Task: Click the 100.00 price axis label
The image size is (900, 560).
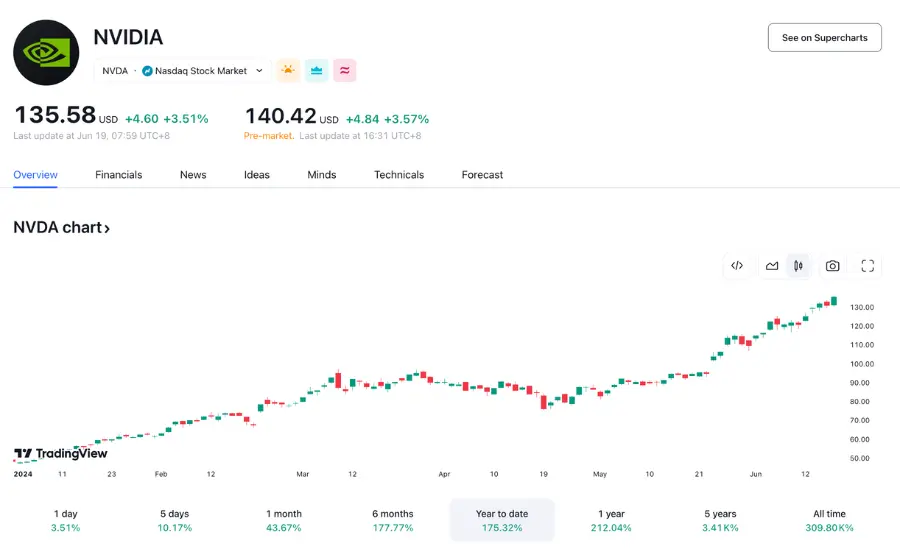Action: [x=862, y=364]
